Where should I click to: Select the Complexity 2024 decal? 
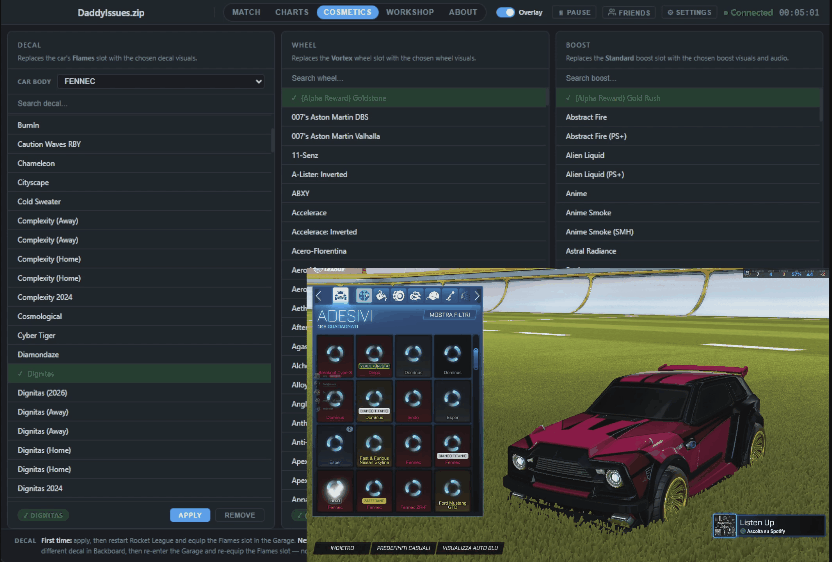140,297
